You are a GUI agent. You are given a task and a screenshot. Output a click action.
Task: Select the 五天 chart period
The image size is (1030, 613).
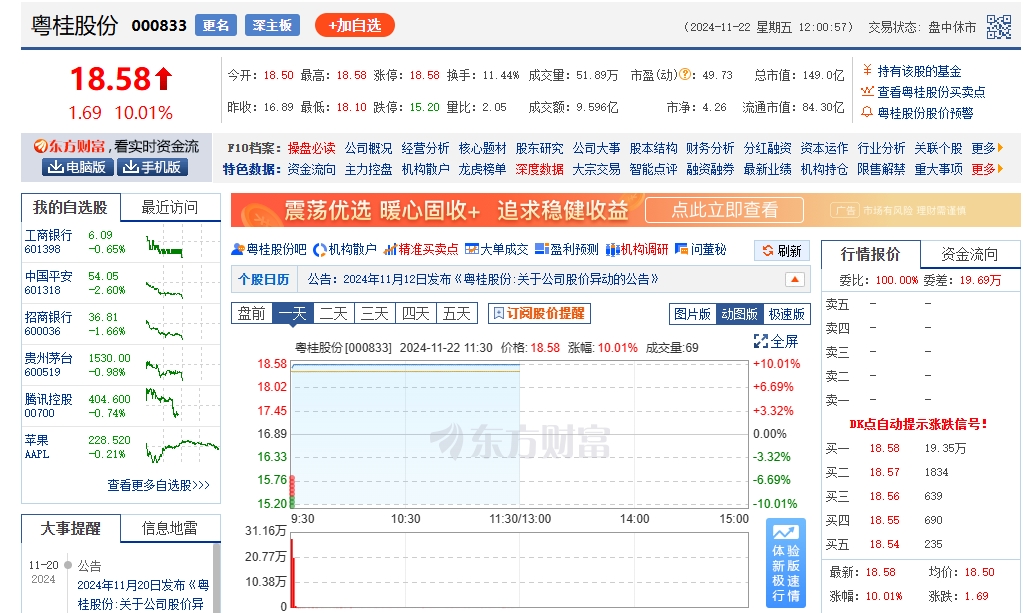coord(457,313)
